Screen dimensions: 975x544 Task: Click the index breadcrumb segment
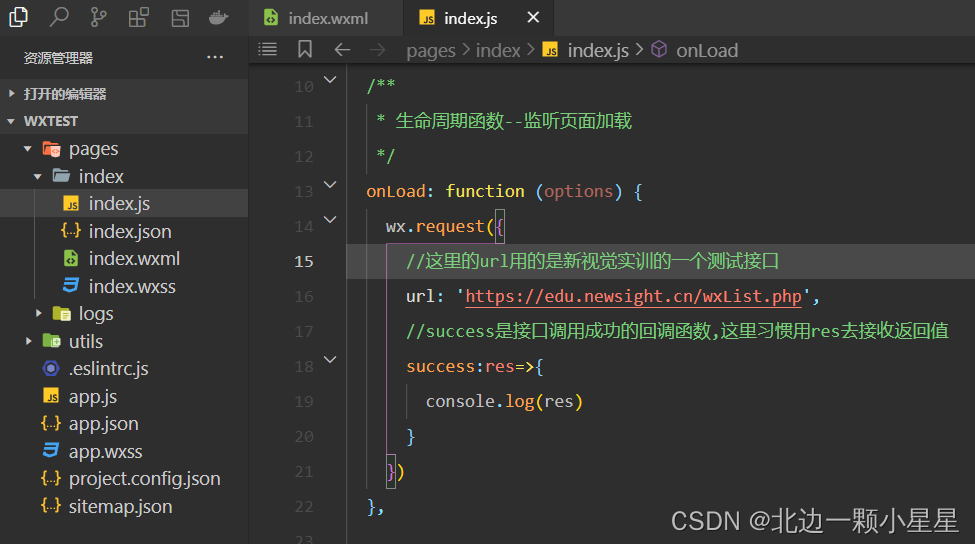(x=498, y=50)
